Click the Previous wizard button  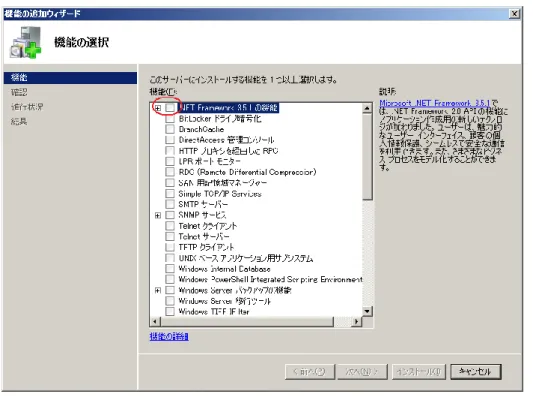pos(310,372)
